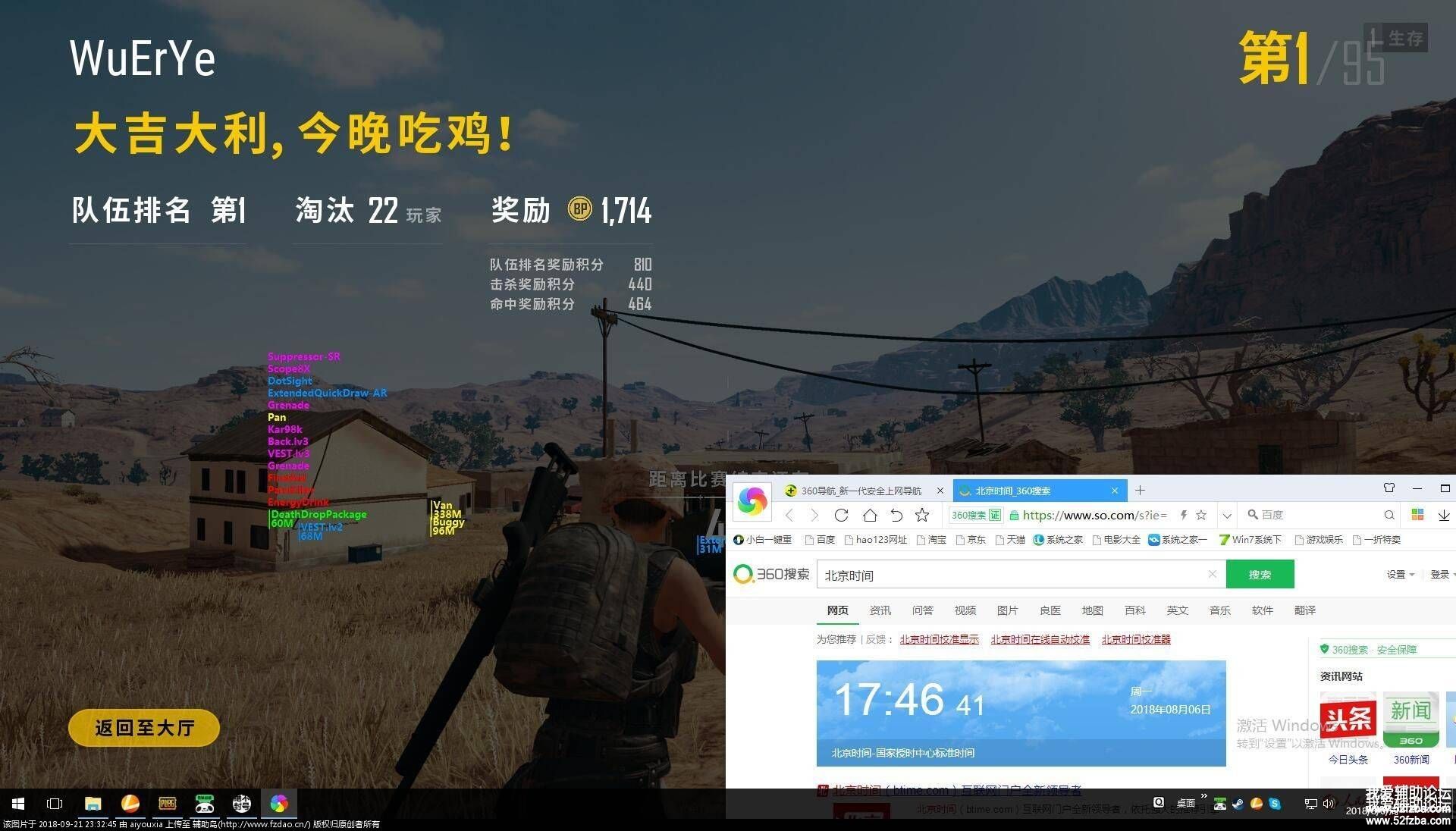Open the browser downloads arrow icon
This screenshot has width=1456, height=831.
click(1444, 515)
